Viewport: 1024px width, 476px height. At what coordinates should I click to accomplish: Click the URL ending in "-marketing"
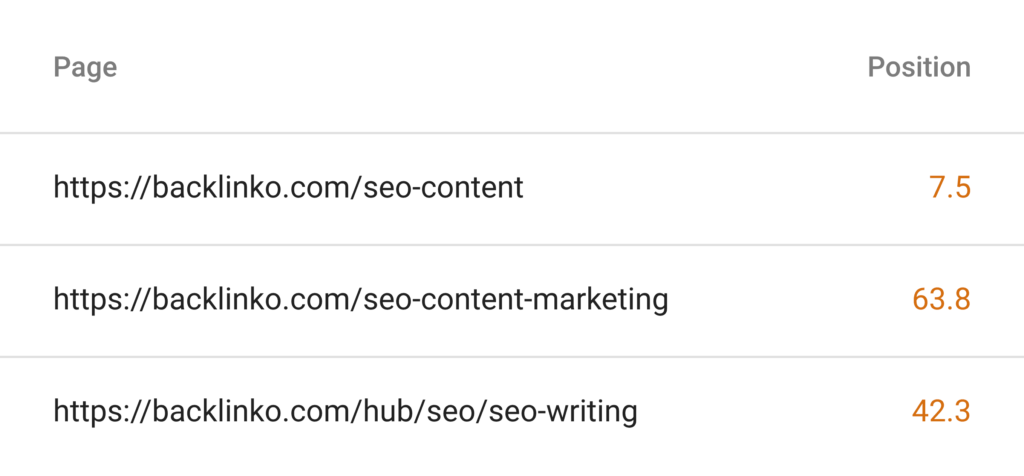360,299
